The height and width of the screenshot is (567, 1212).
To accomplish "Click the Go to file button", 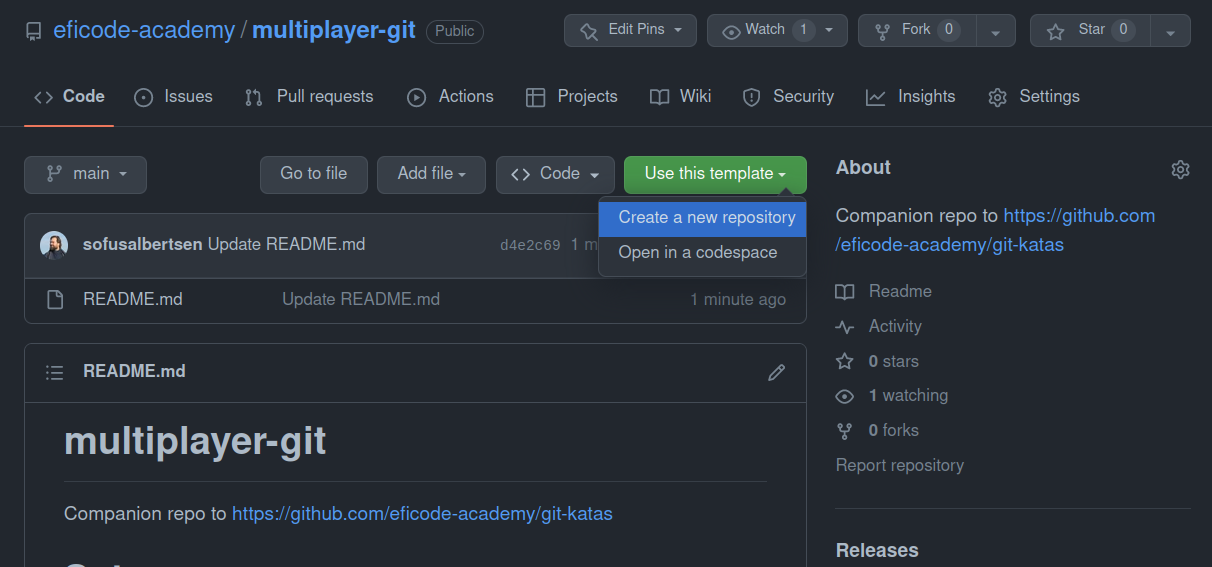I will pos(314,174).
